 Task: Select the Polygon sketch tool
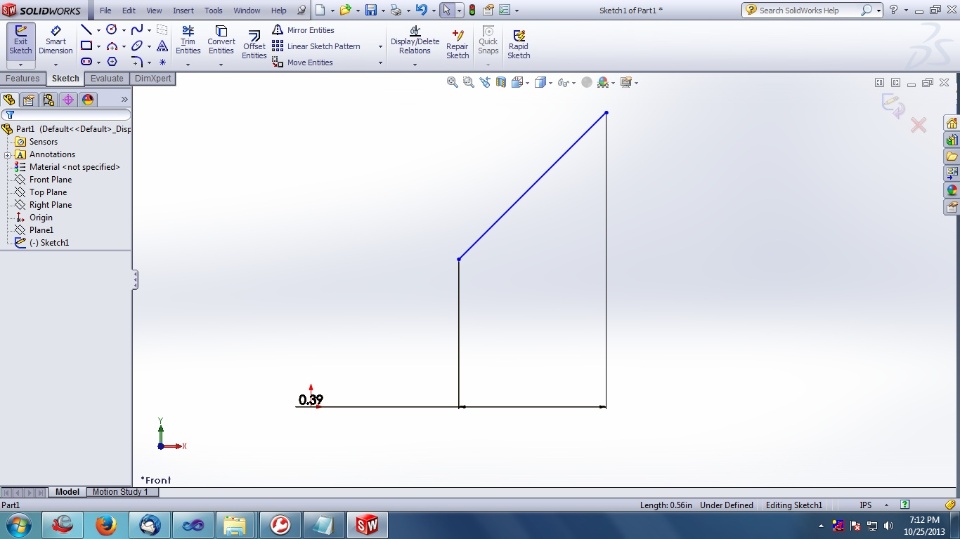pos(112,62)
